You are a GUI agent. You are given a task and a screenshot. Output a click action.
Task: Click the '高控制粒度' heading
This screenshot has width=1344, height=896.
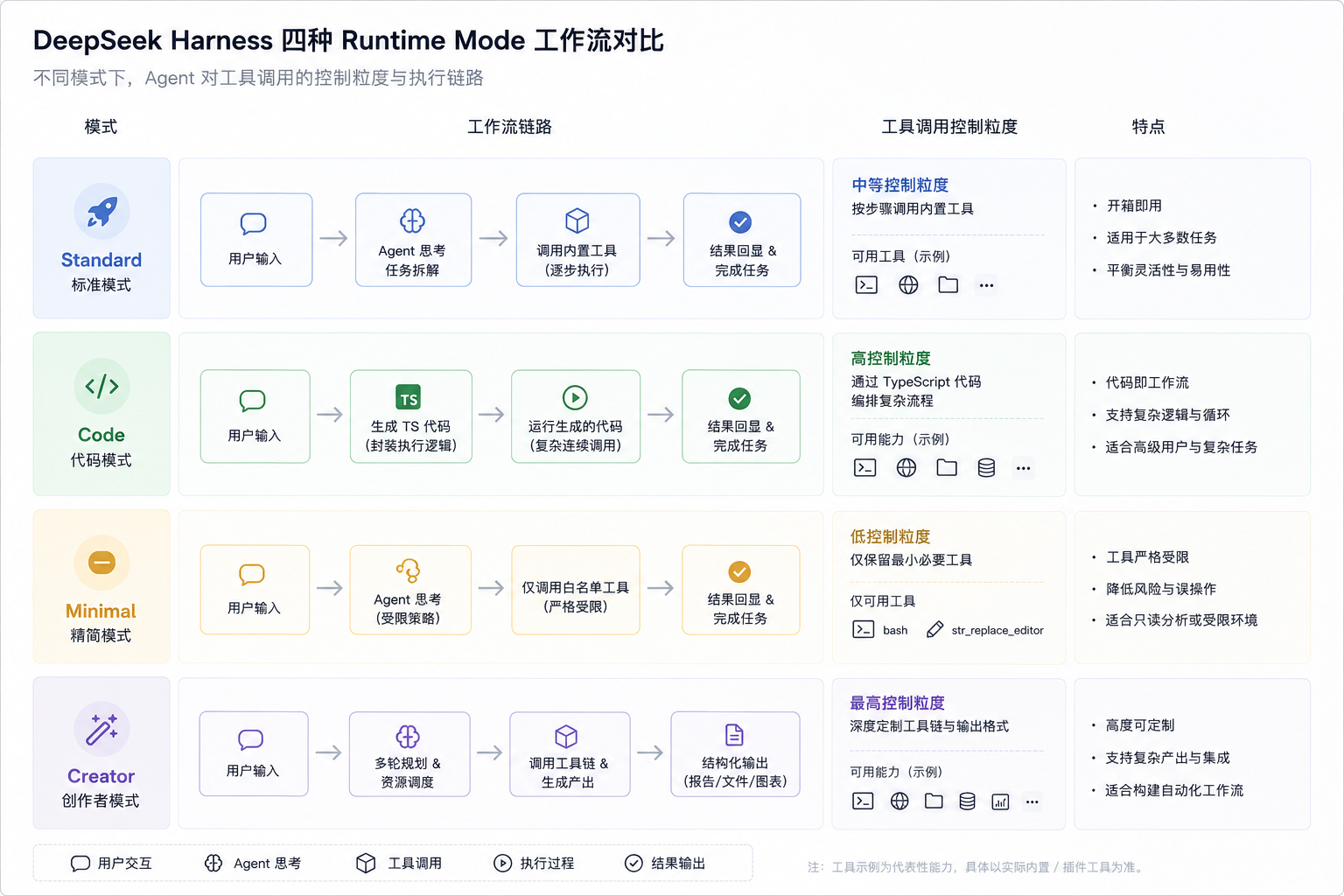coord(891,358)
